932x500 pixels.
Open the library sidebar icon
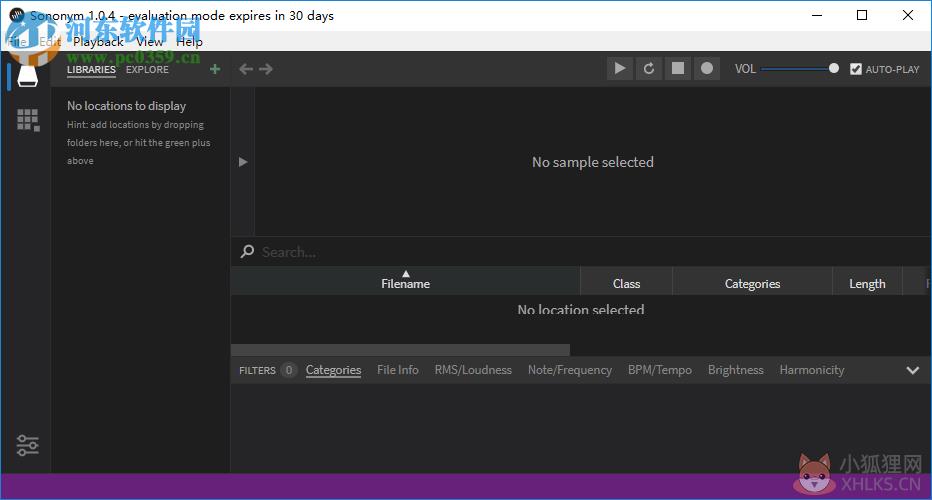coord(27,75)
